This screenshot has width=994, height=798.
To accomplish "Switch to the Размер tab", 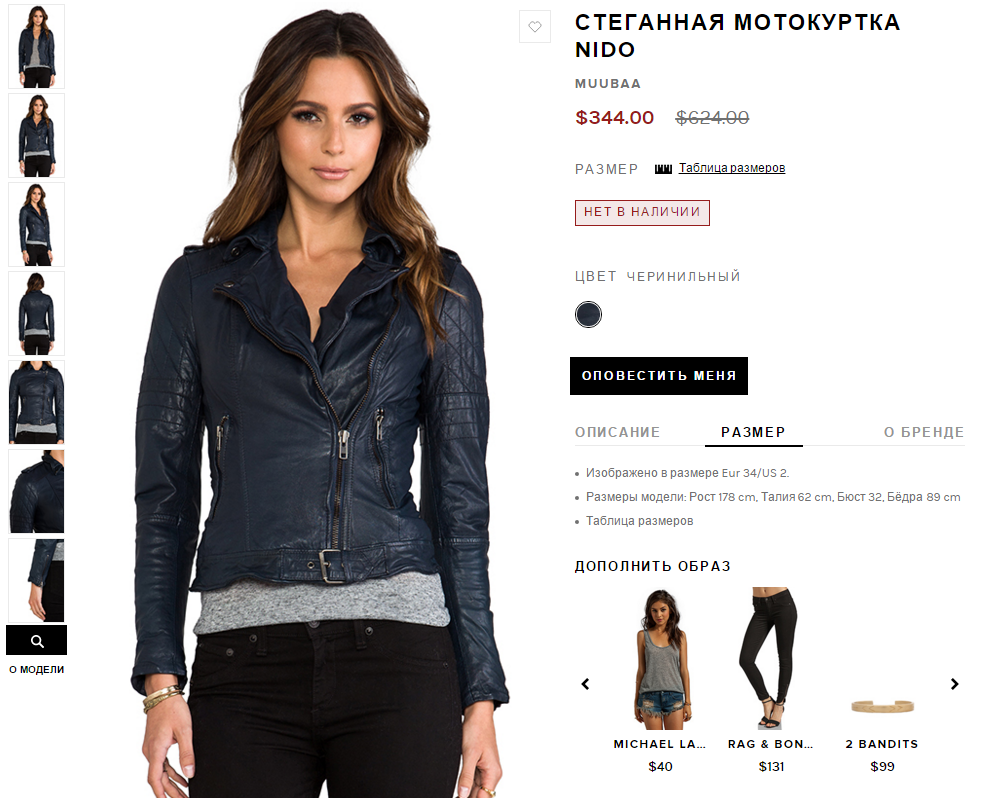I will [753, 432].
